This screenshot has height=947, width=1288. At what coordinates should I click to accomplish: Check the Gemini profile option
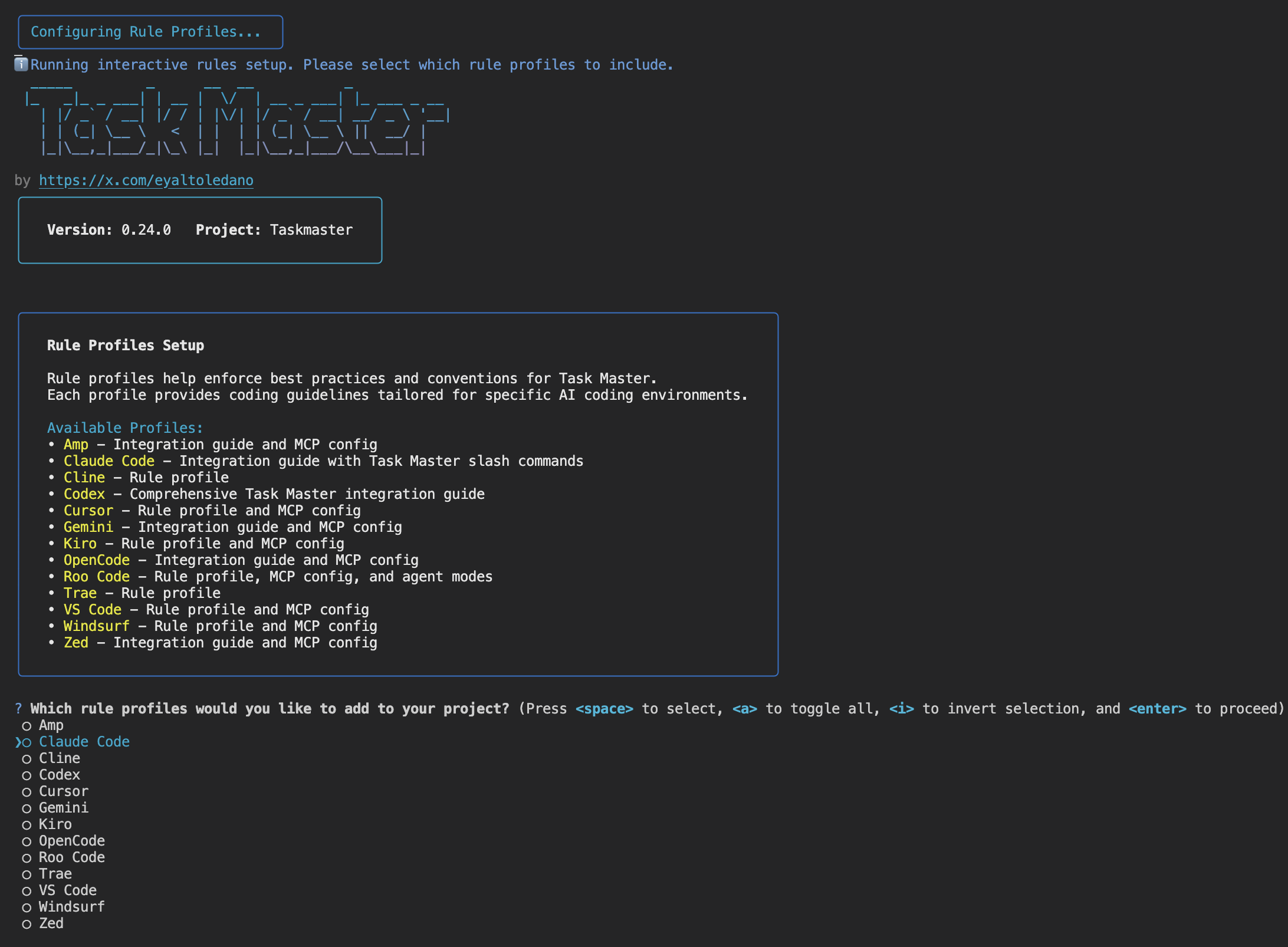click(x=27, y=808)
